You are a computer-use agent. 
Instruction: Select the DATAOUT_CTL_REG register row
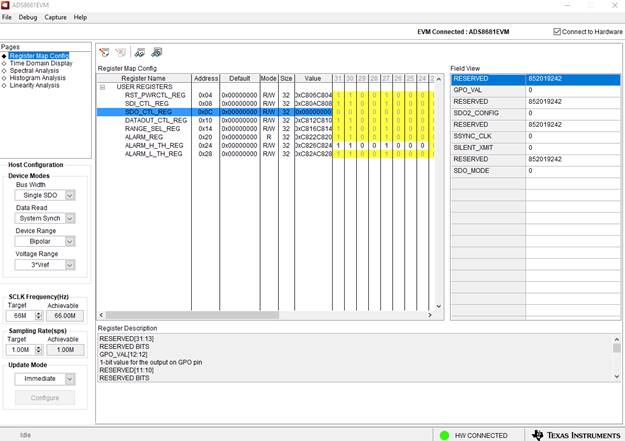click(265, 120)
